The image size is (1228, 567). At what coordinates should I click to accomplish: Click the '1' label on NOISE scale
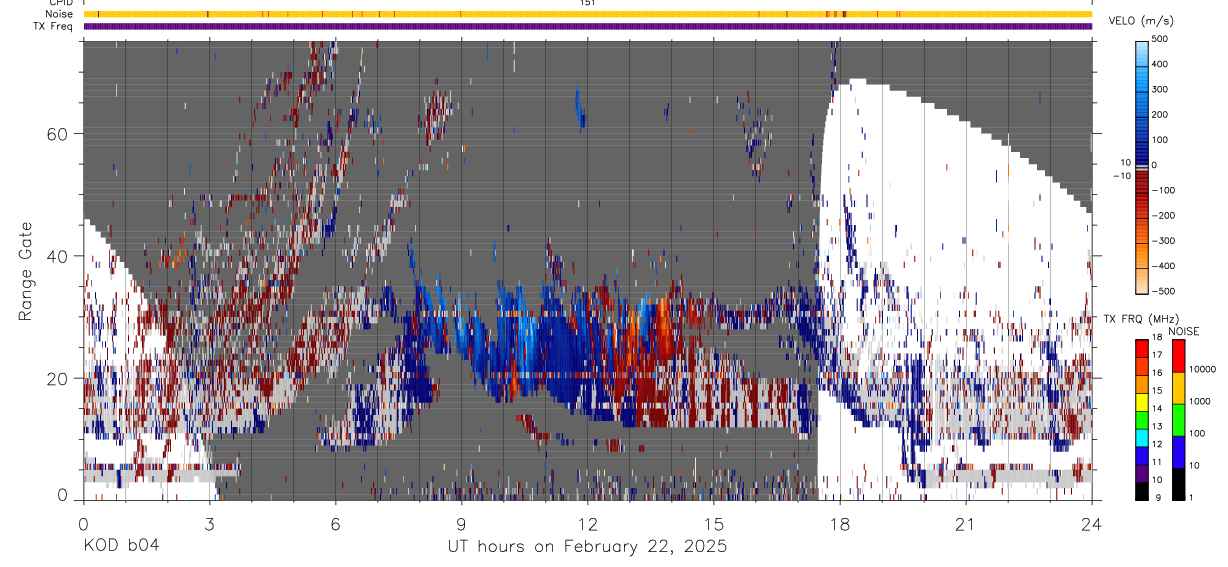pyautogui.click(x=1193, y=497)
